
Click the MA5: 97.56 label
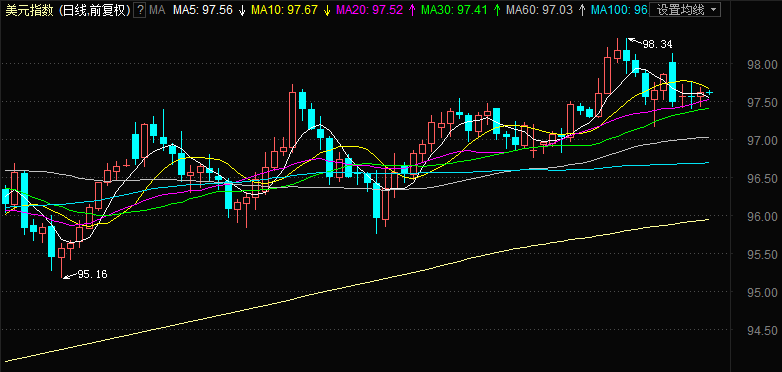tap(203, 10)
